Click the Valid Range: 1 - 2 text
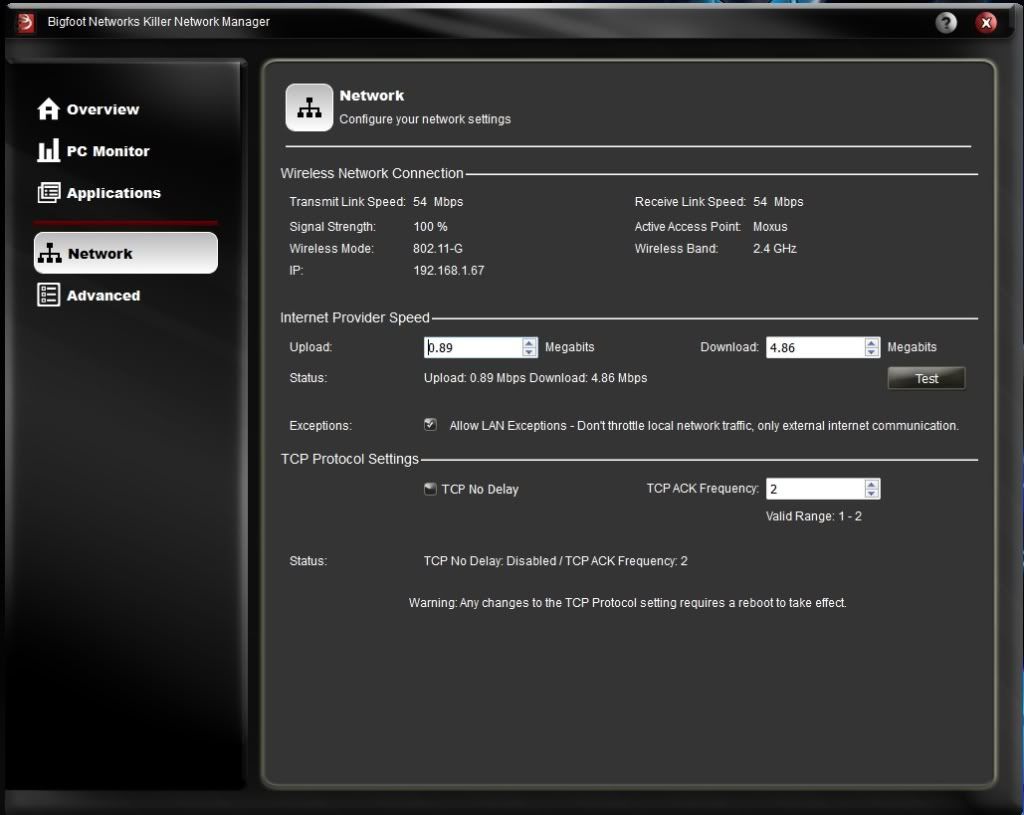1024x815 pixels. [814, 516]
